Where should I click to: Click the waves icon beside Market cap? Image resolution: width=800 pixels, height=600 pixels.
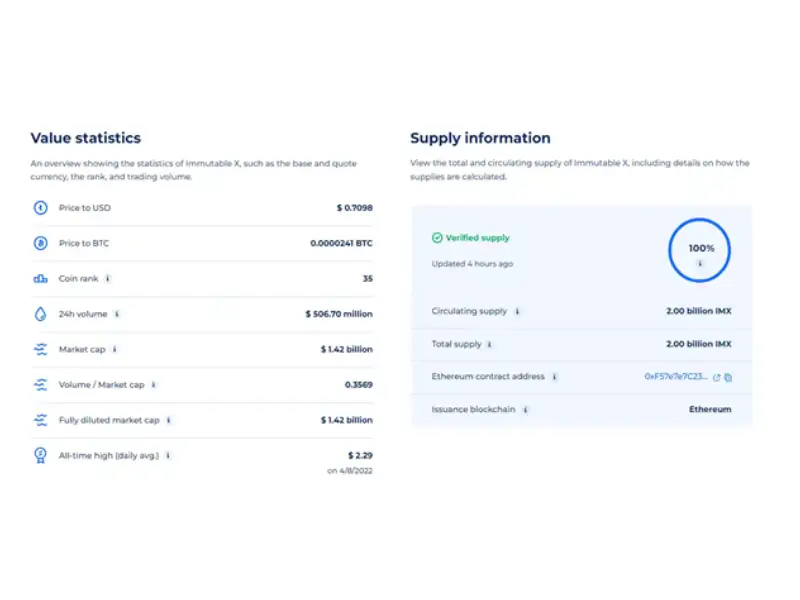[x=40, y=349]
